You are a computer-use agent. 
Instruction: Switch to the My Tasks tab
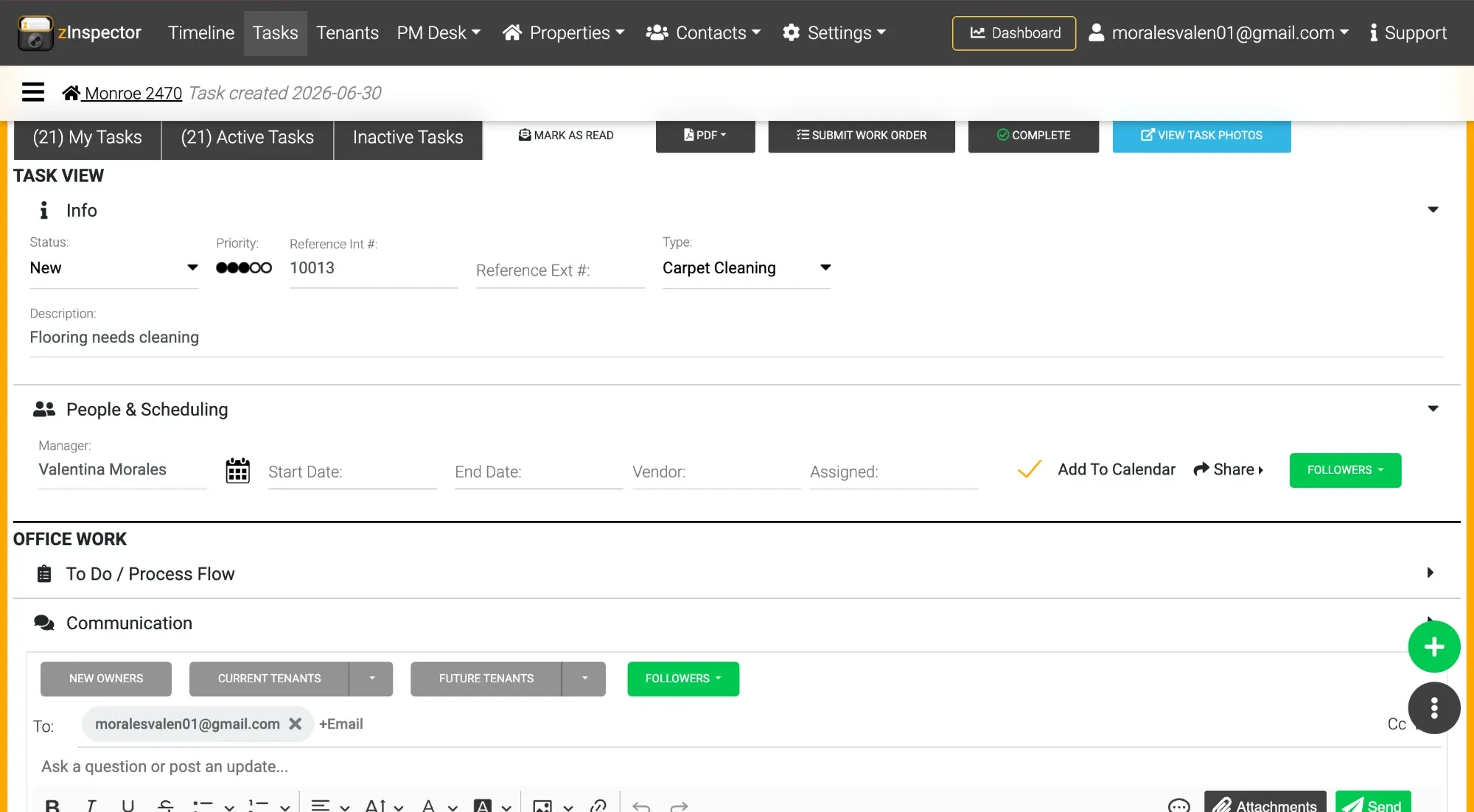pyautogui.click(x=88, y=138)
